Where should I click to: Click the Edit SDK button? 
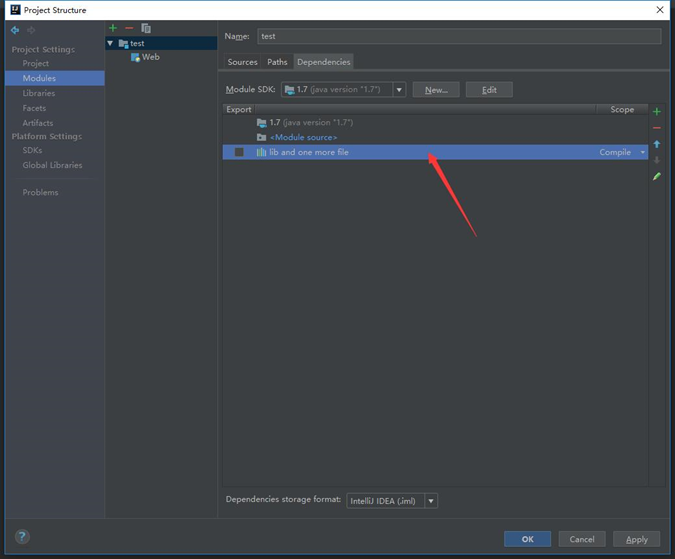489,90
